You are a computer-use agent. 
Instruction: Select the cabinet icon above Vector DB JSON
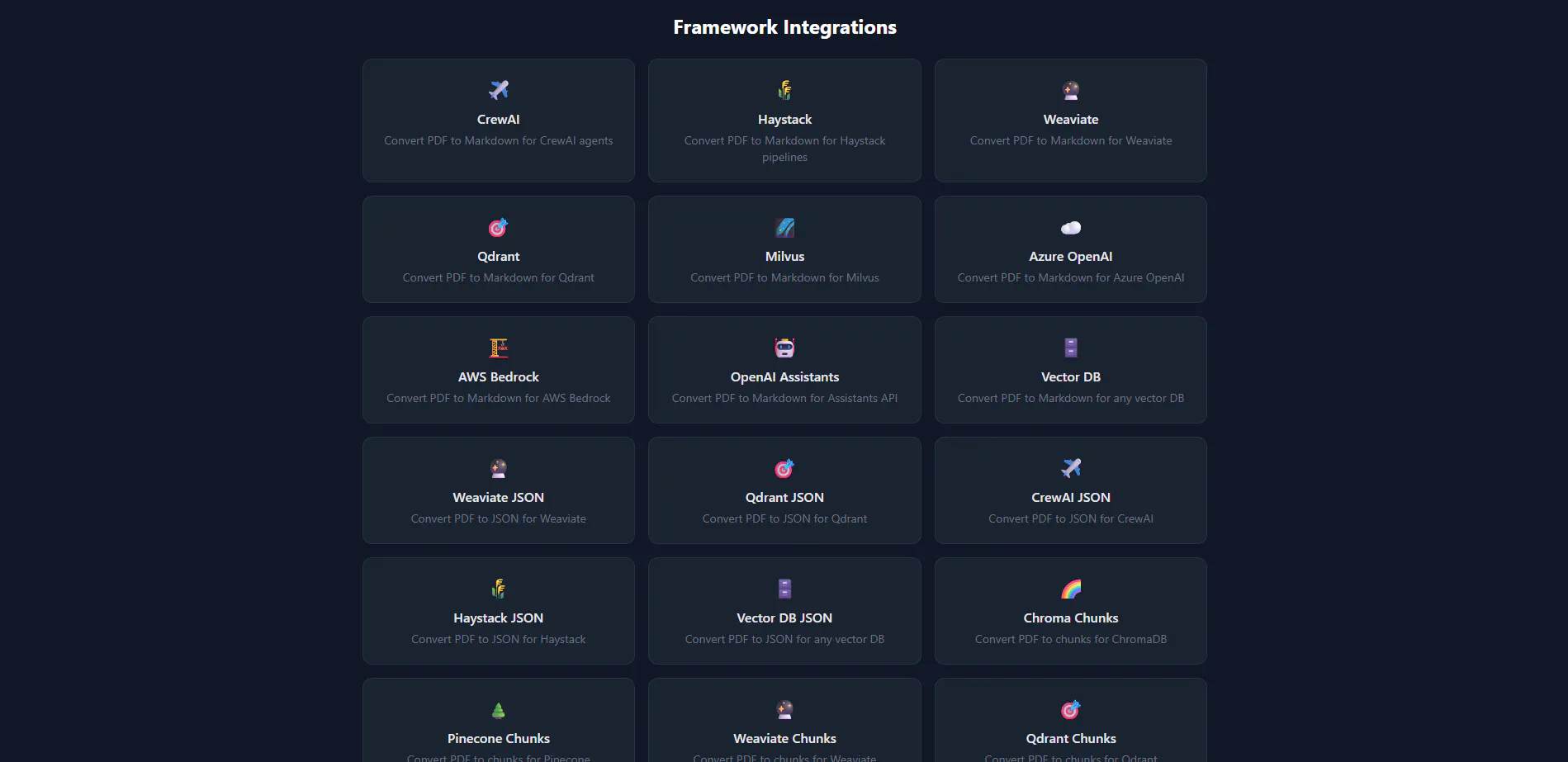point(784,589)
